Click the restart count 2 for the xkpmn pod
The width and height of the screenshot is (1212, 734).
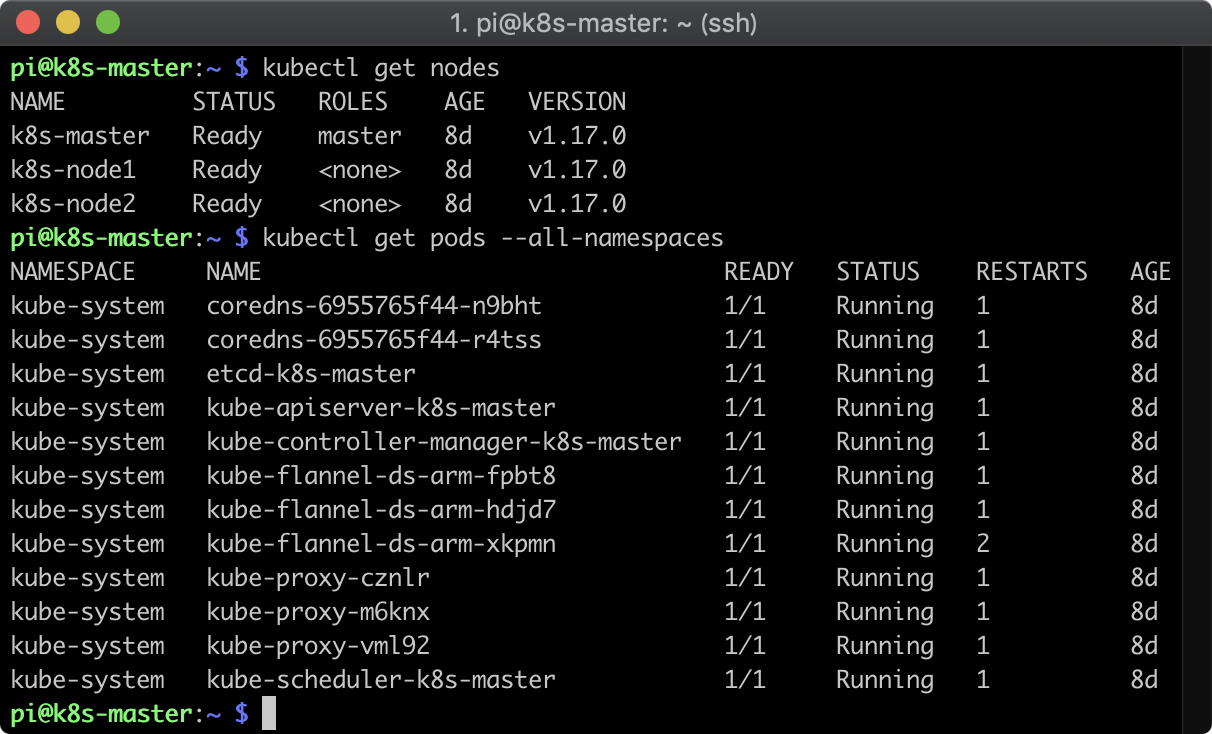[983, 544]
